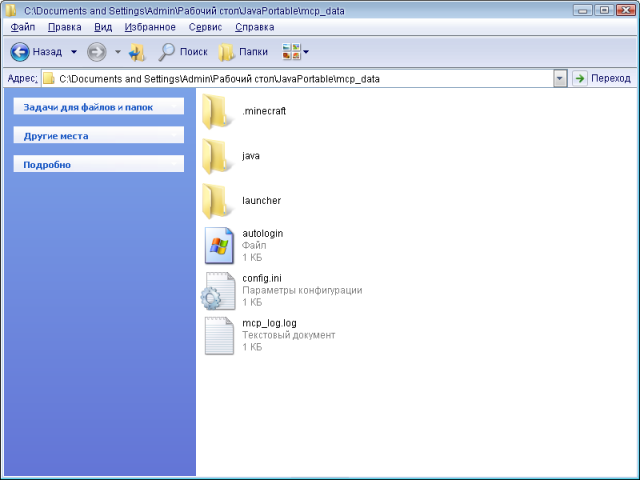Expand the 'Задачи для файлов и папок' panel
Image resolution: width=640 pixels, height=480 pixels.
98,106
